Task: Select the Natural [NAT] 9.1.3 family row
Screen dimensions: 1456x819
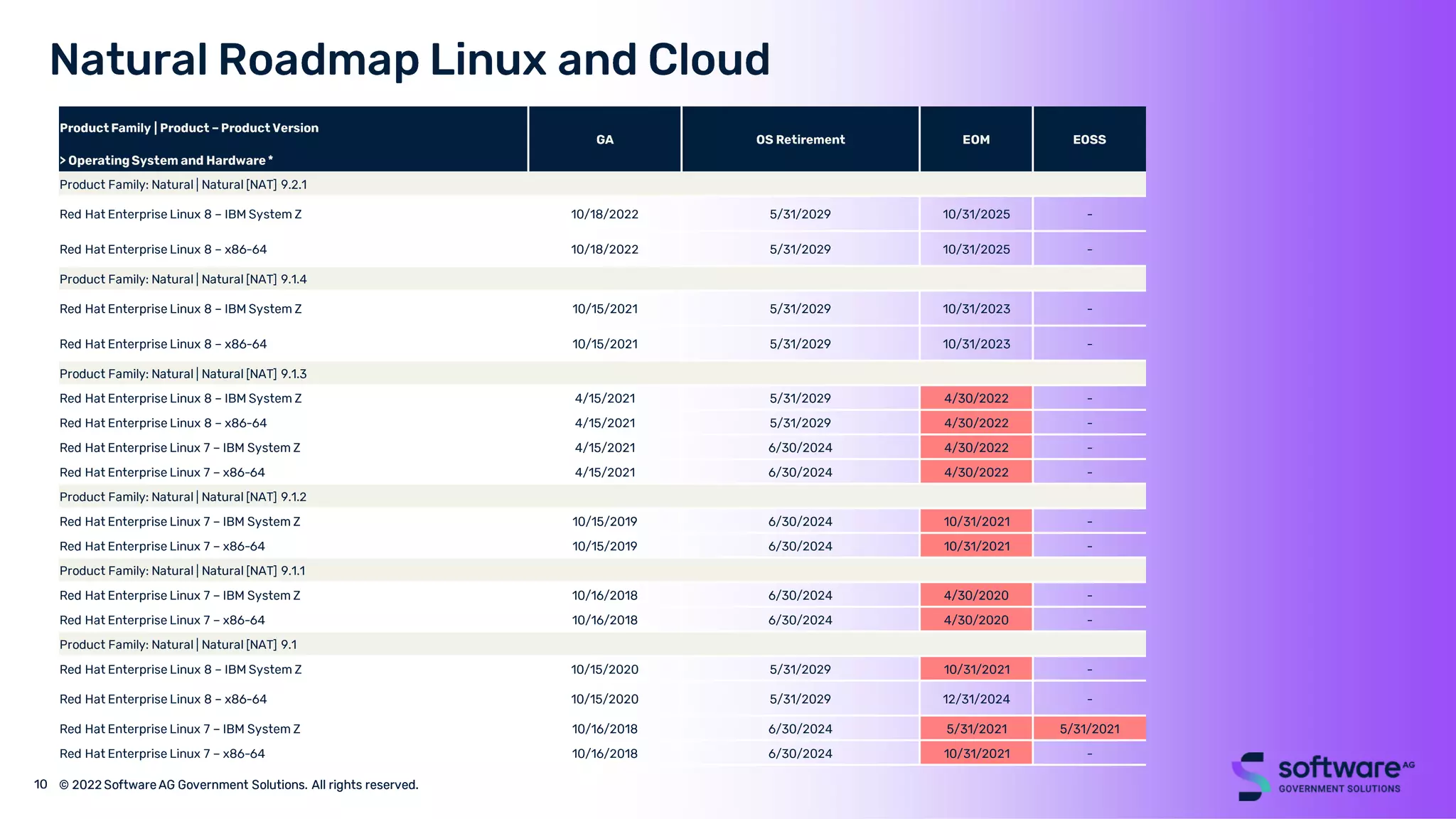Action: pos(183,374)
